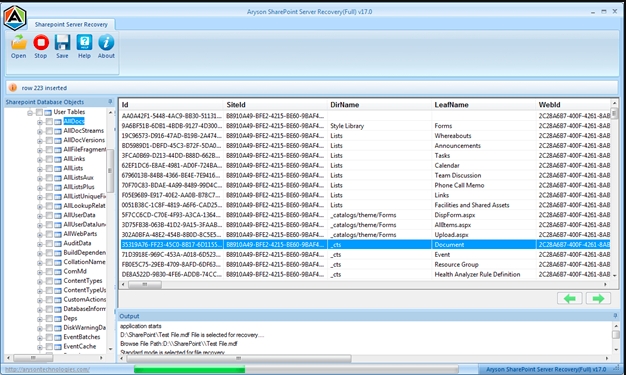Select the row with LeafName Team Discussion
This screenshot has width=626, height=375.
click(365, 175)
